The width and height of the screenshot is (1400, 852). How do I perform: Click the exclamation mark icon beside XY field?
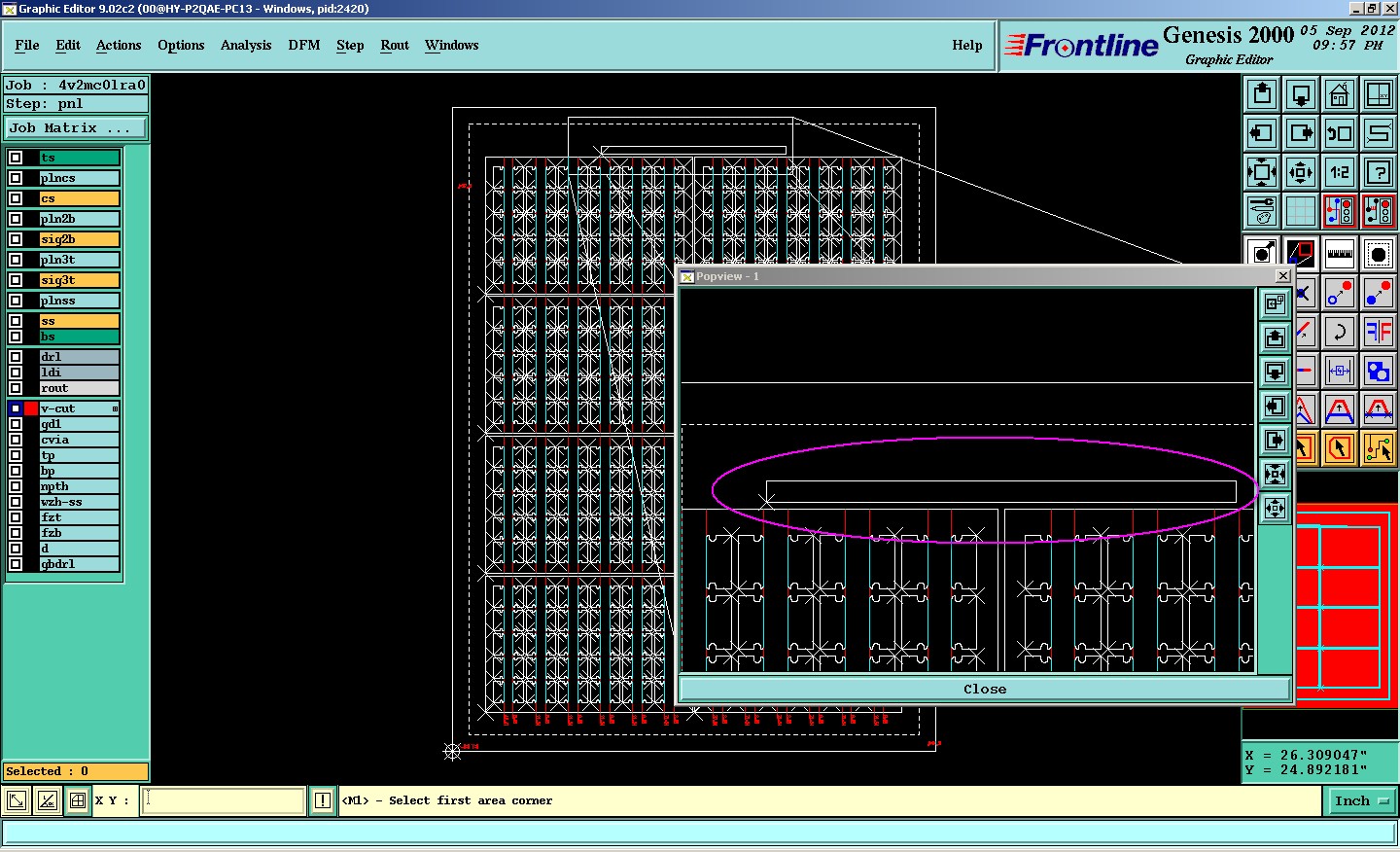click(323, 800)
